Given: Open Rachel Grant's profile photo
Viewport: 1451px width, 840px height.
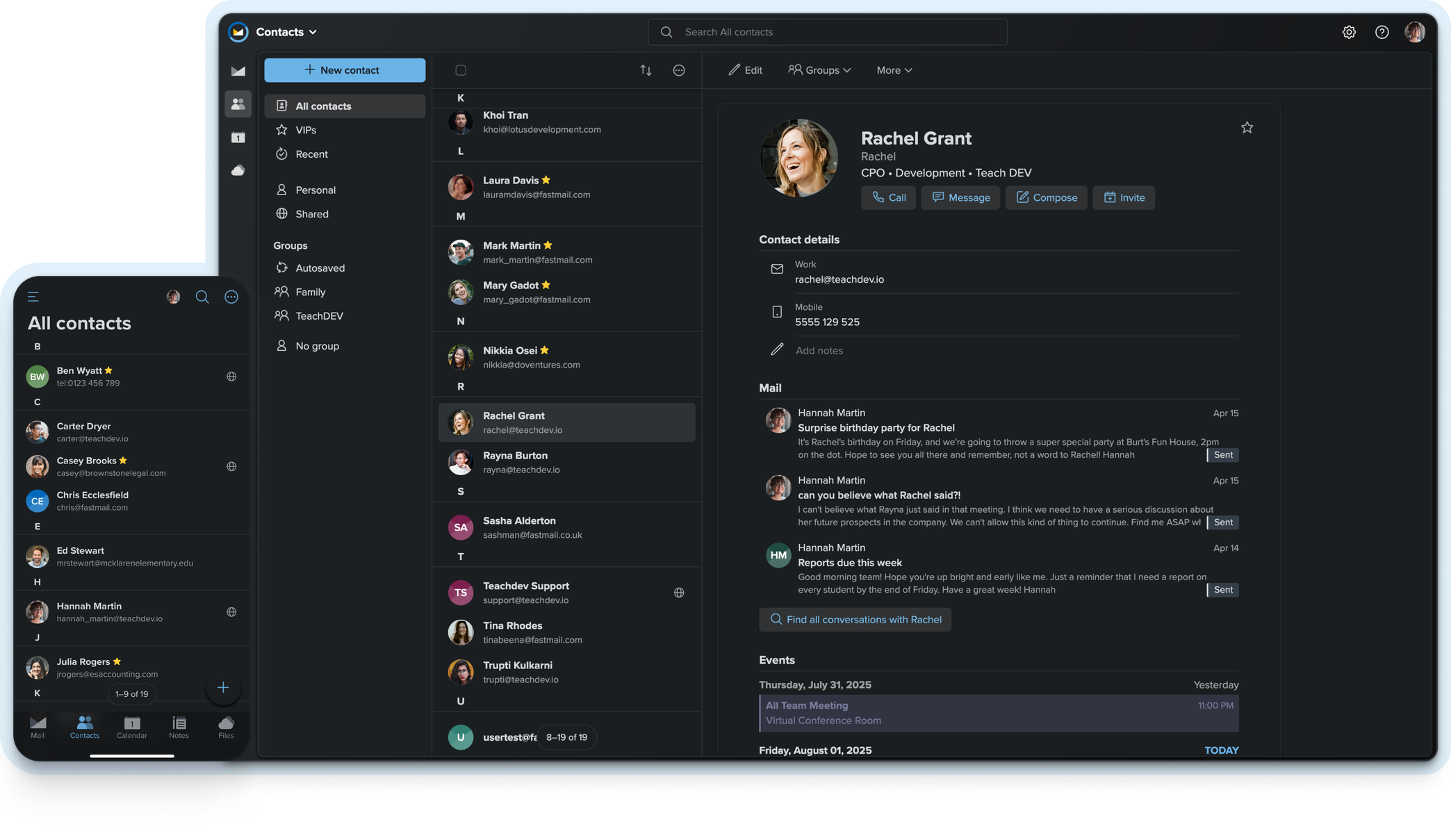Looking at the screenshot, I should point(799,158).
